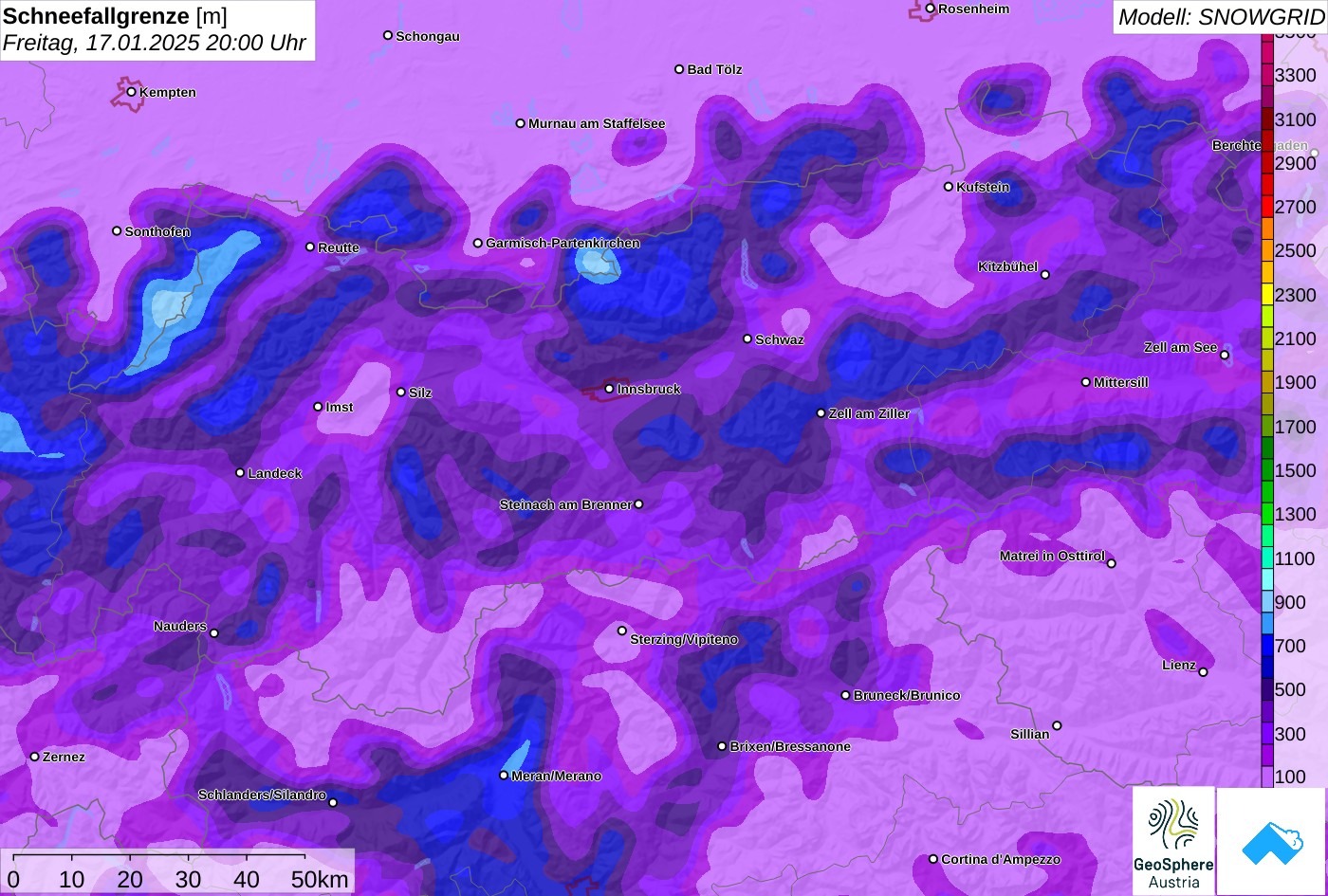Select the Kitzbühel label

pos(1007,267)
